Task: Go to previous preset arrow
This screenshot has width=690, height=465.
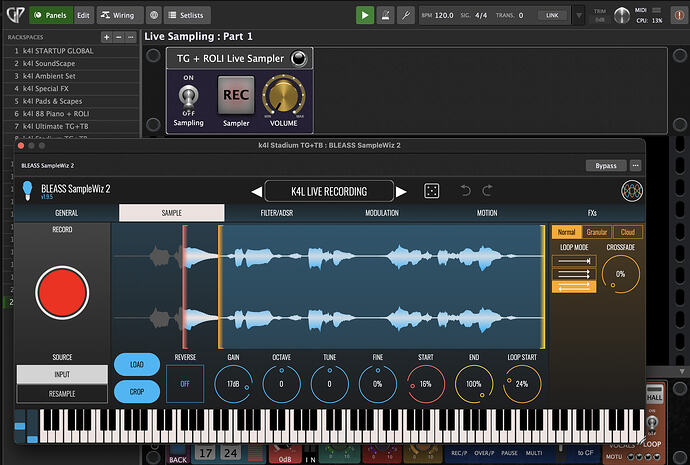Action: (x=256, y=191)
